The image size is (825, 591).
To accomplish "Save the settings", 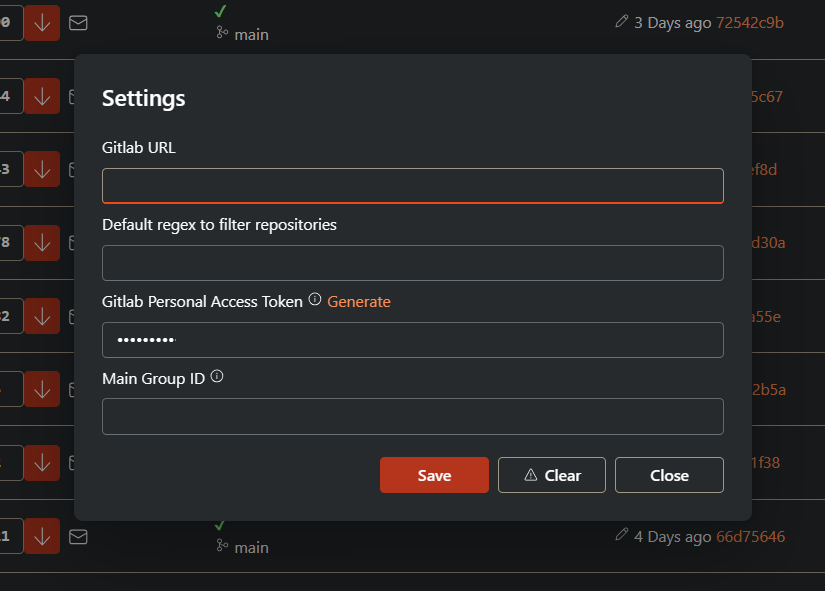I will point(434,475).
